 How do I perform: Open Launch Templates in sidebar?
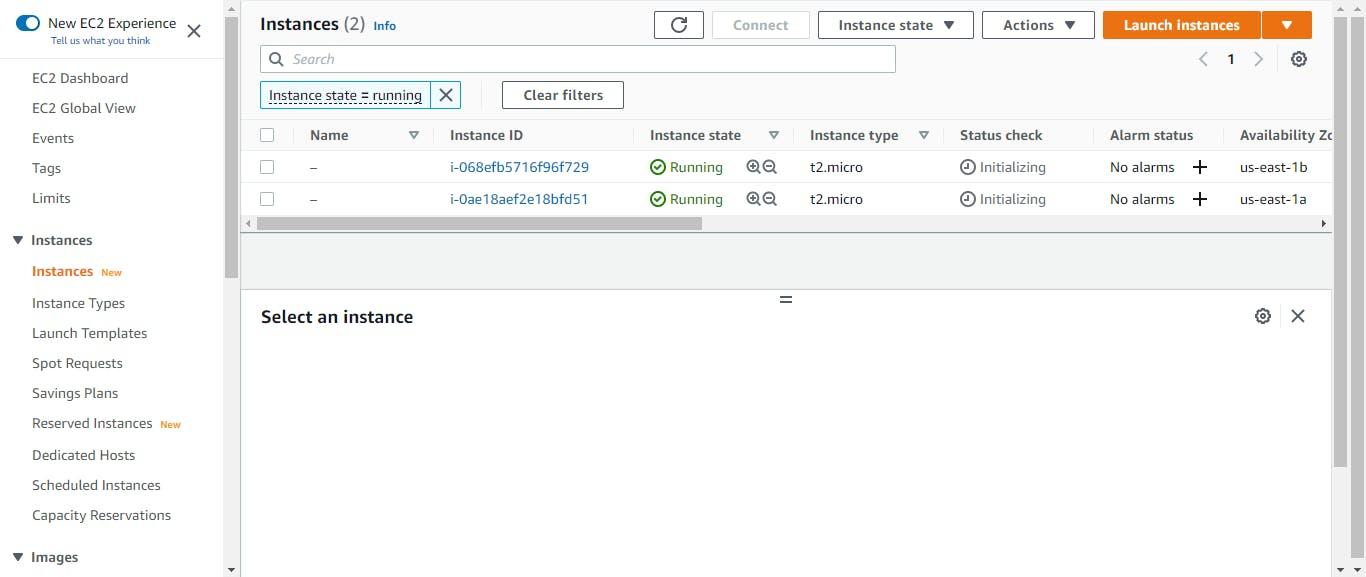click(89, 333)
